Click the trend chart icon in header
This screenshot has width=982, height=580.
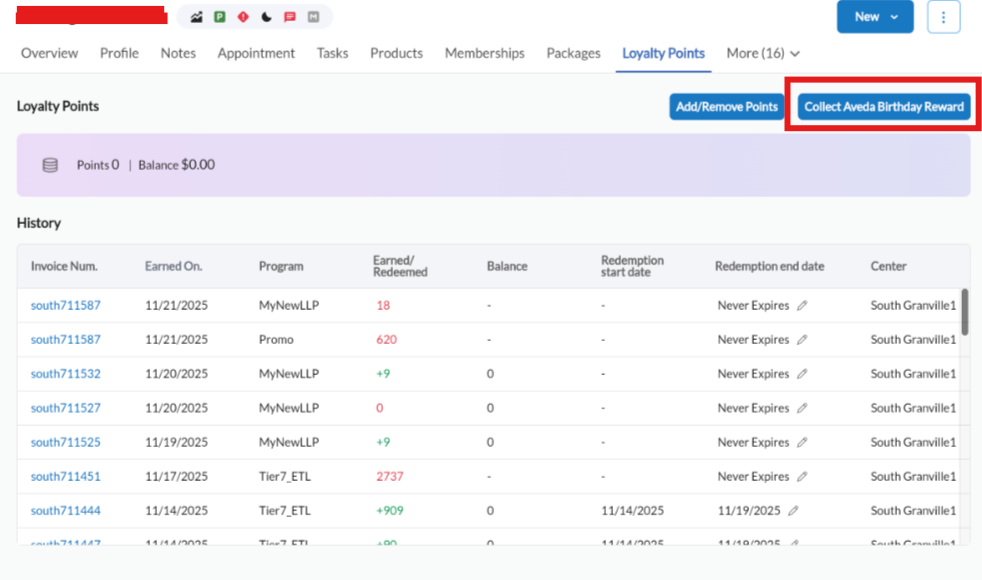197,17
